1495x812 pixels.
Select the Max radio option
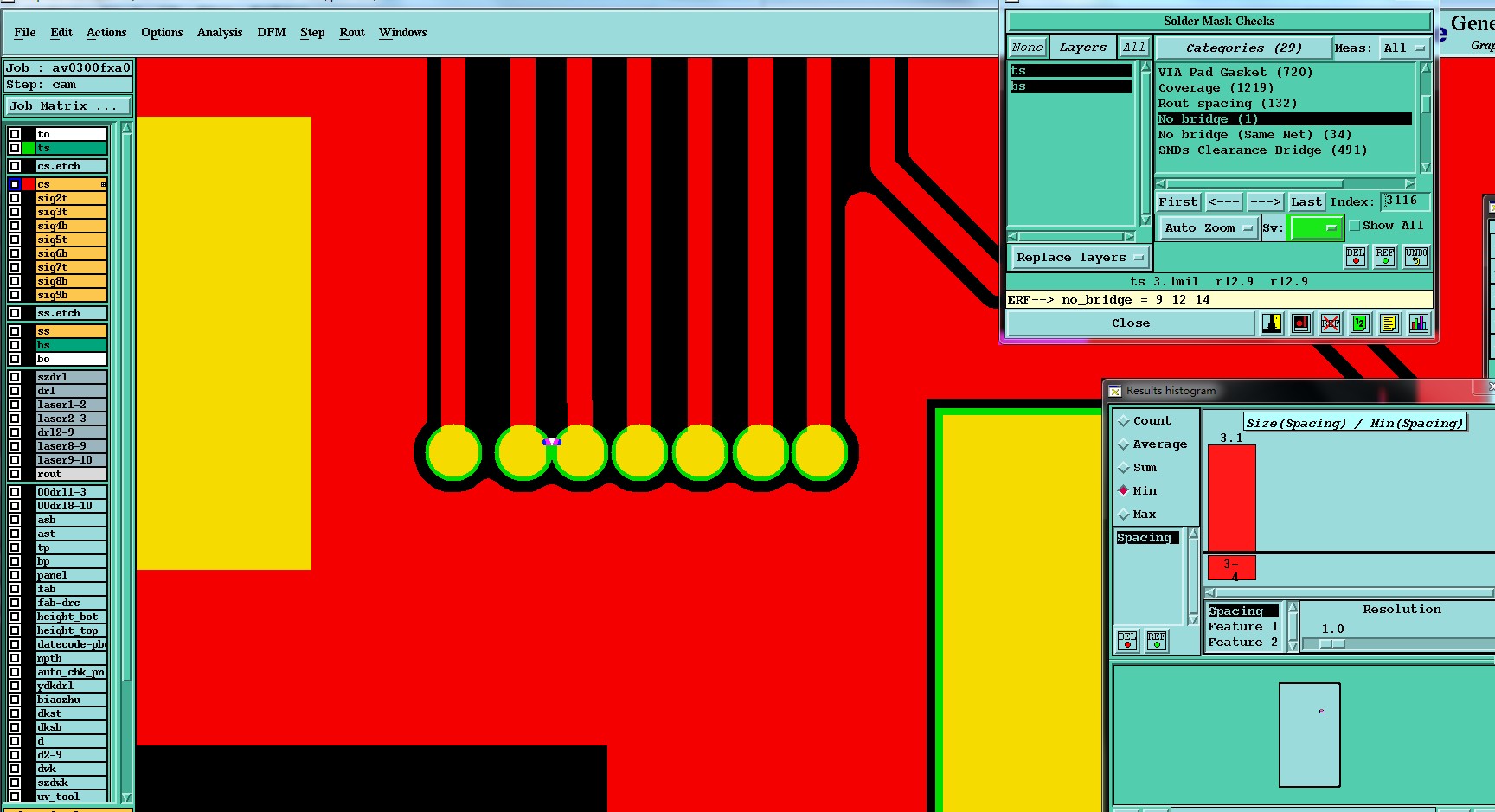click(x=1124, y=515)
